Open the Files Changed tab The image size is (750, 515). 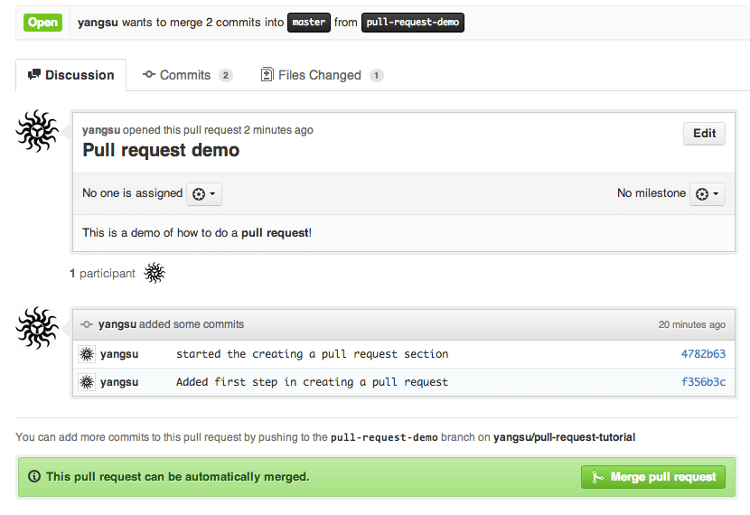[322, 75]
